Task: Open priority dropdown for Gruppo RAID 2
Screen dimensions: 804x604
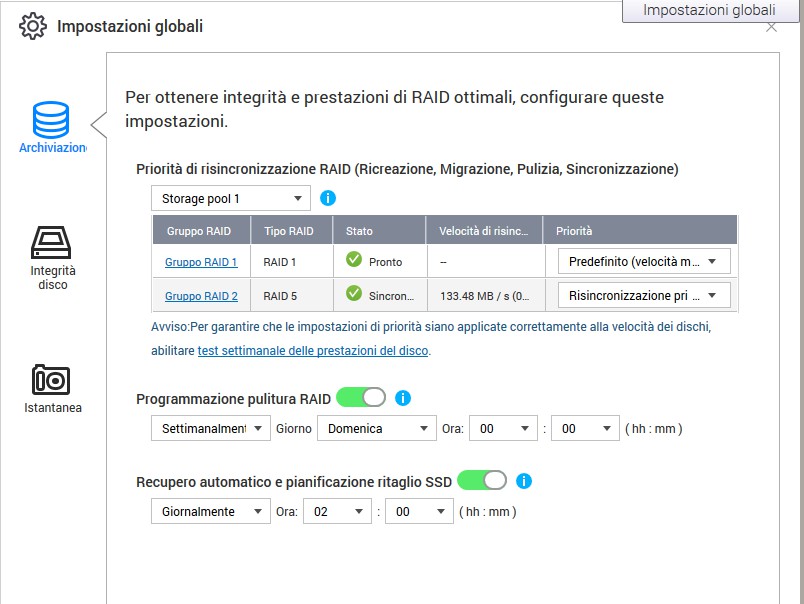Action: [x=643, y=296]
